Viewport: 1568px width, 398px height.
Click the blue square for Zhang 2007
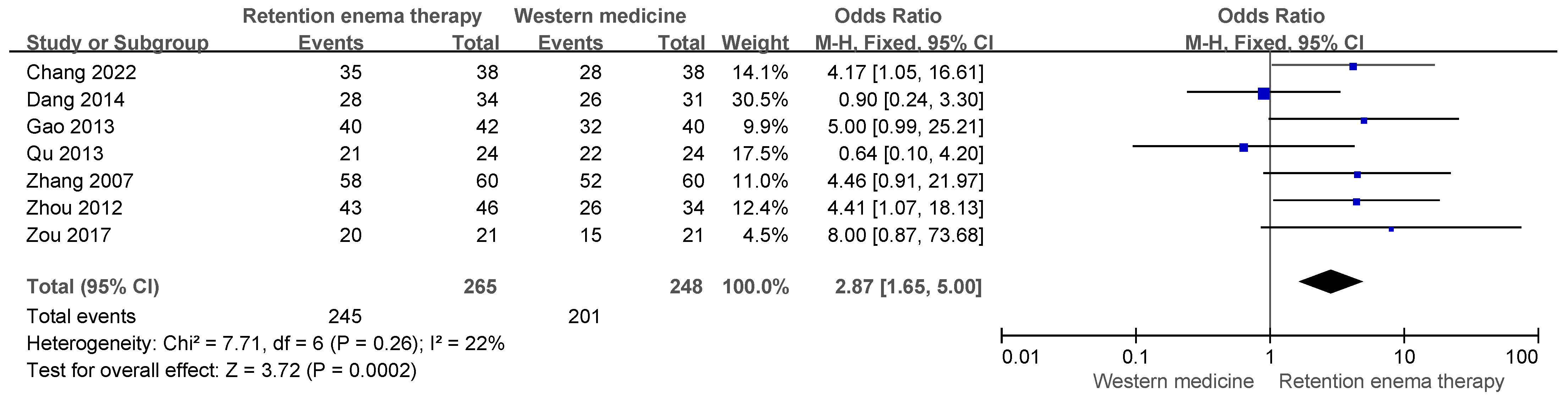(x=1357, y=175)
